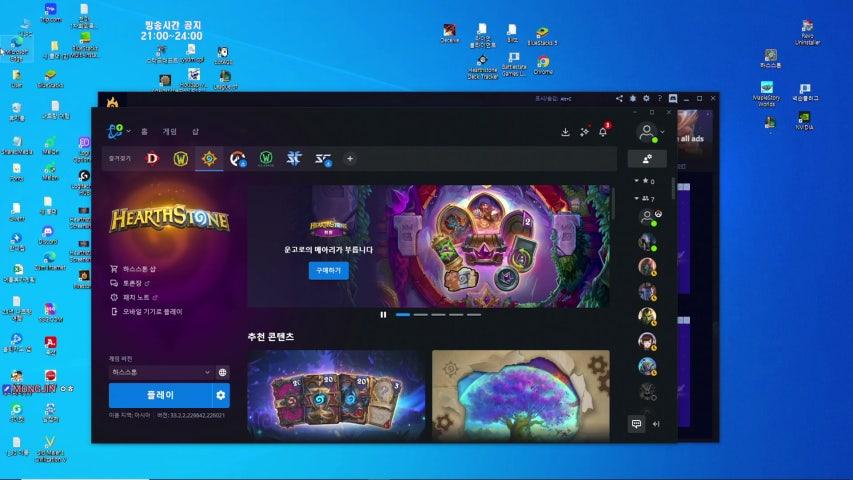
Task: Select the second carousel slide indicator
Action: [421, 315]
